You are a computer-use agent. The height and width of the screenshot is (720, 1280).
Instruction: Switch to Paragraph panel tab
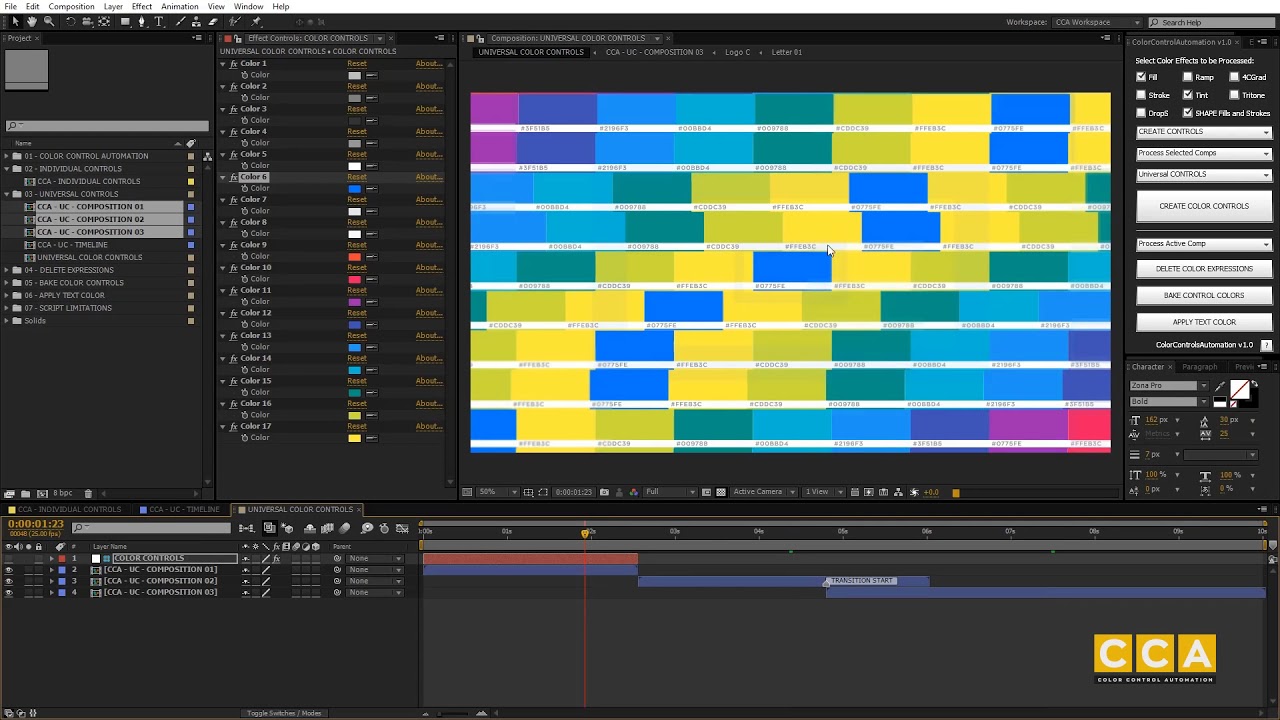click(x=1199, y=367)
